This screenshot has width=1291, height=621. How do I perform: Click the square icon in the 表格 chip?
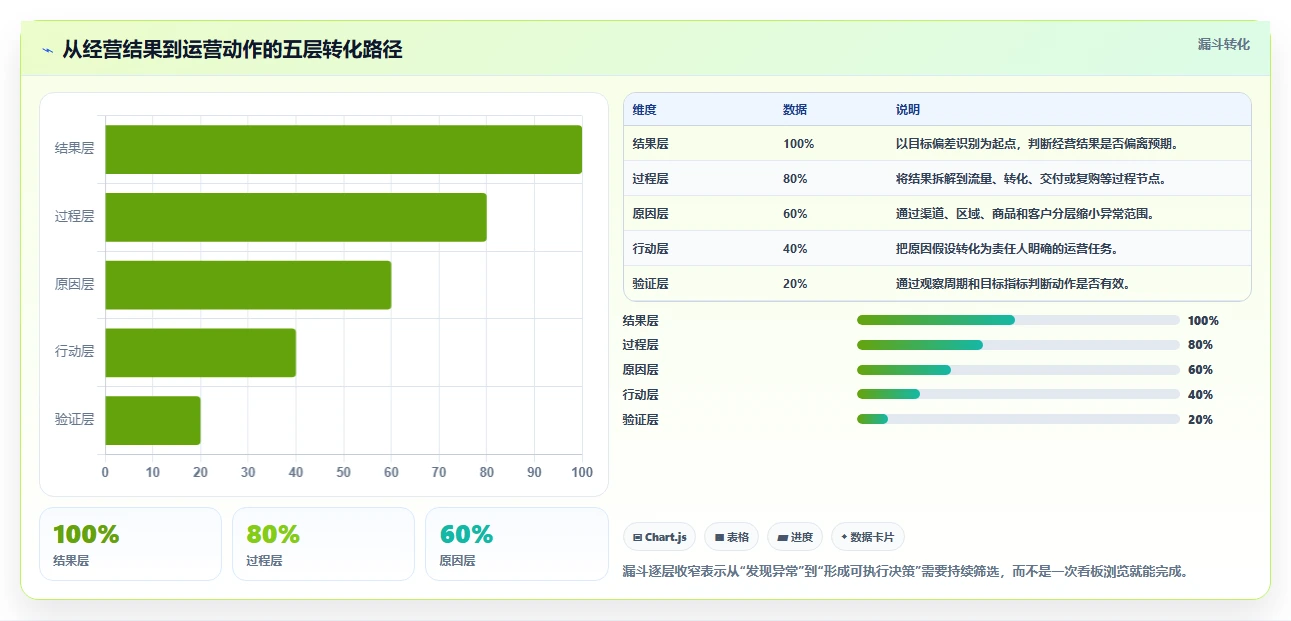pos(719,538)
